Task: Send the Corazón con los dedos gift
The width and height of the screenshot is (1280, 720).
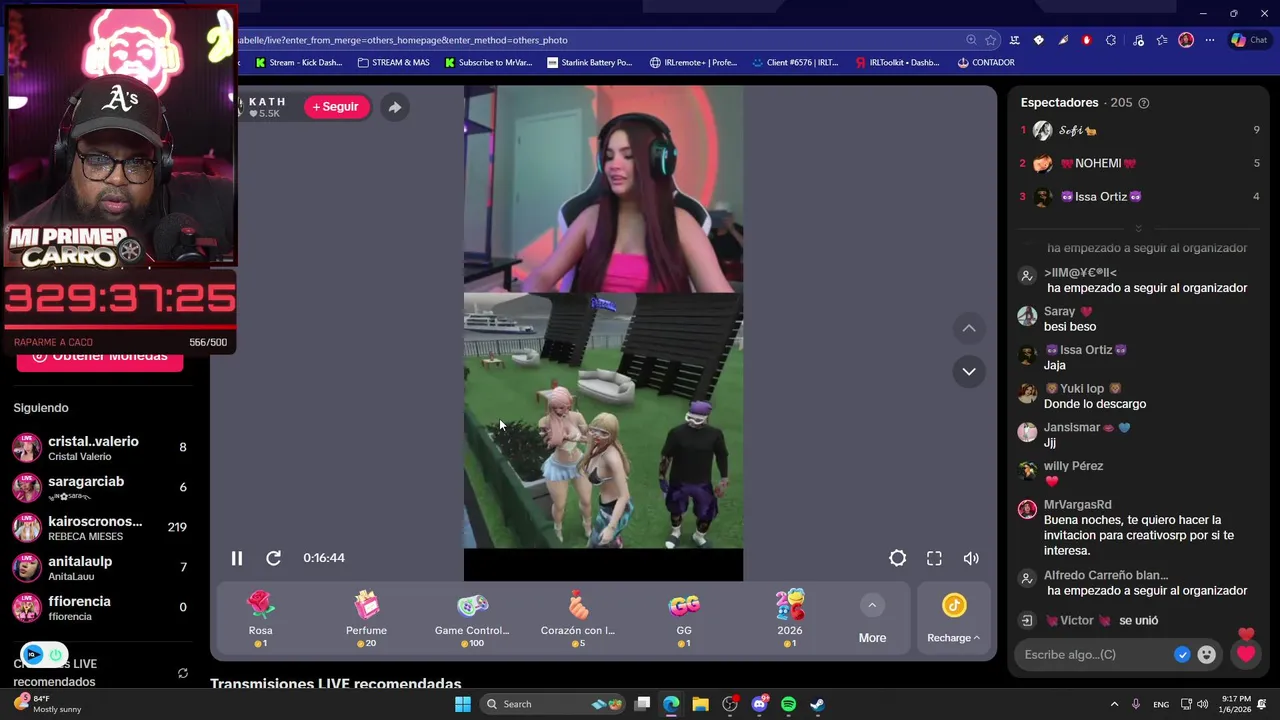Action: [578, 618]
